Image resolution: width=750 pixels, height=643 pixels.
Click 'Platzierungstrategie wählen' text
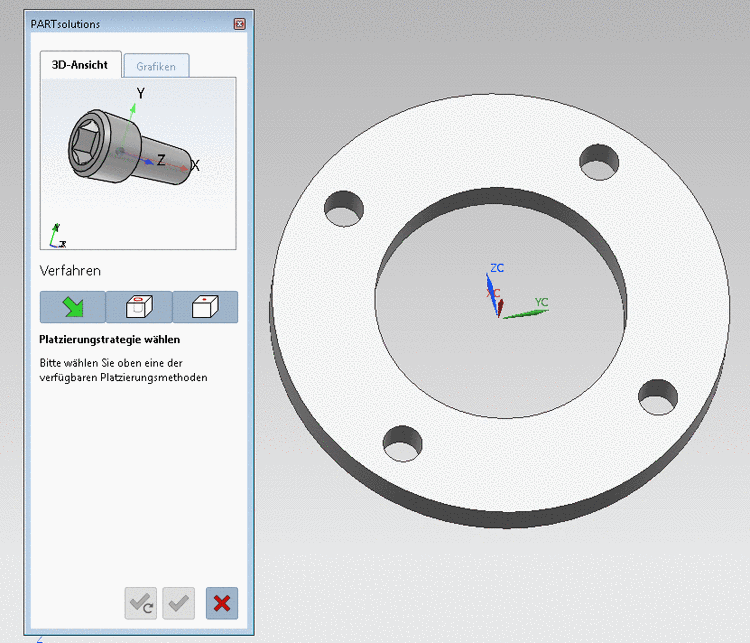[110, 340]
